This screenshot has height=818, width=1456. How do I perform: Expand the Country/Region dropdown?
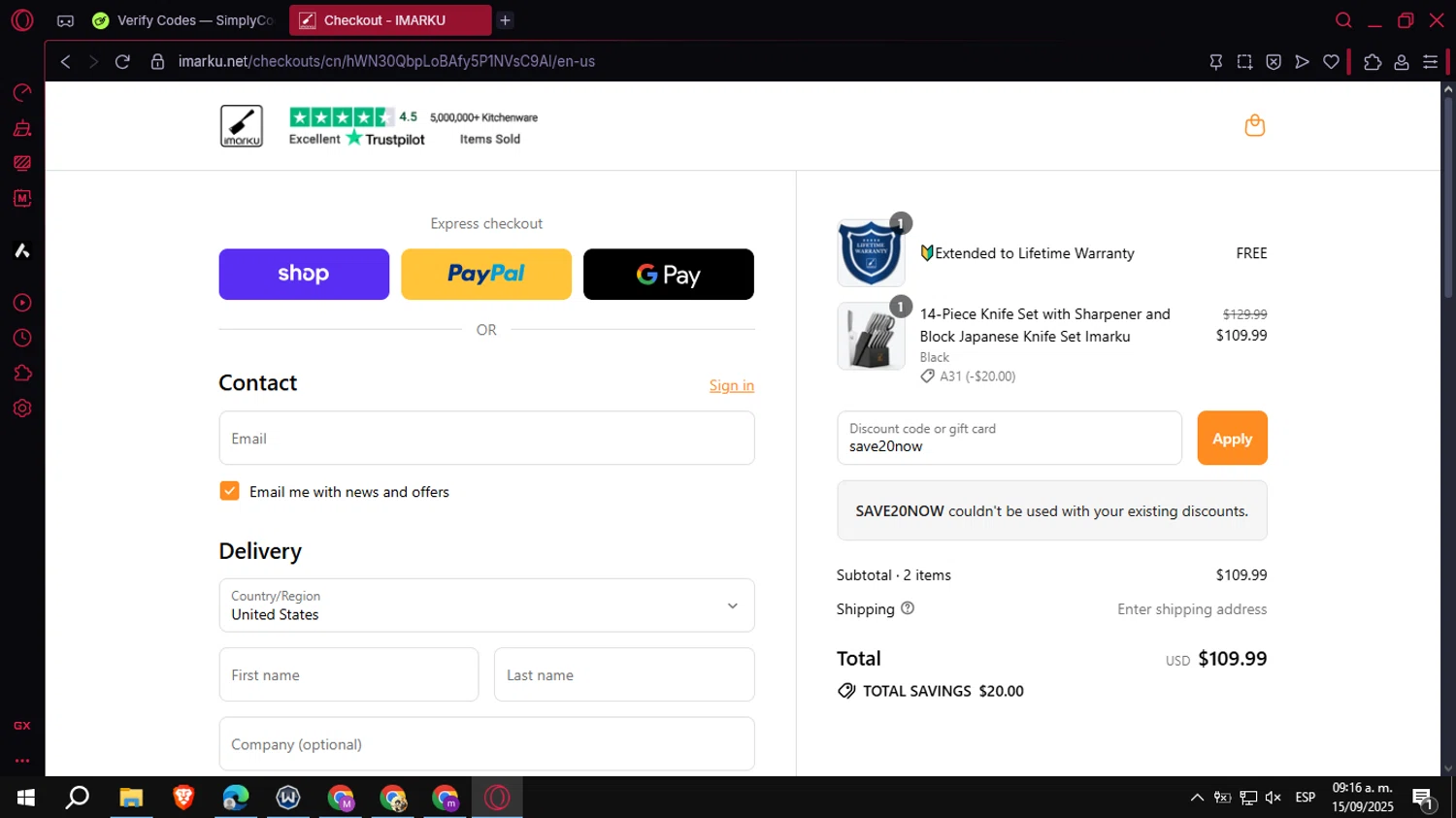tap(486, 605)
